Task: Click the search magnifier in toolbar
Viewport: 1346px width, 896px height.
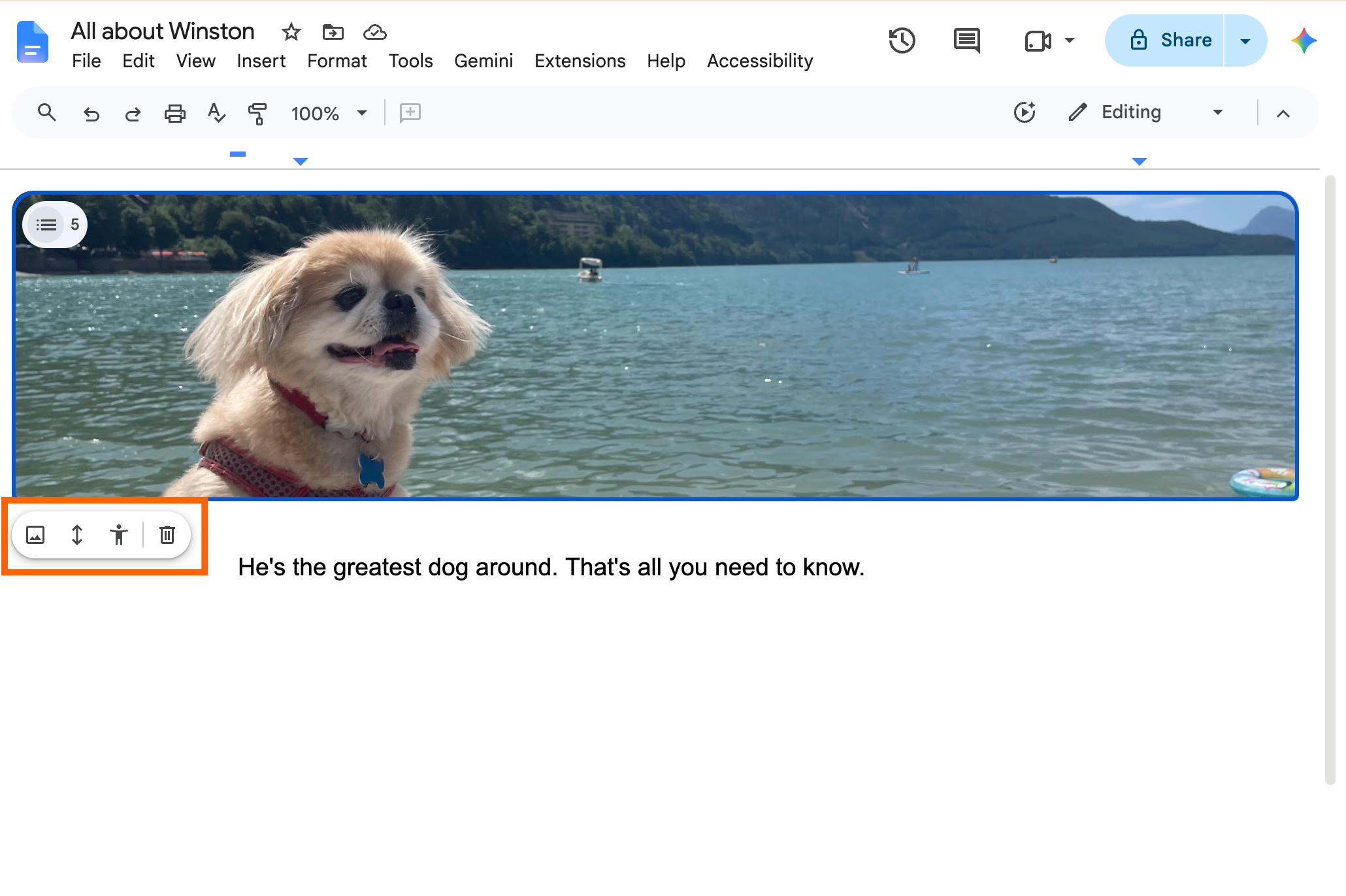Action: click(46, 113)
